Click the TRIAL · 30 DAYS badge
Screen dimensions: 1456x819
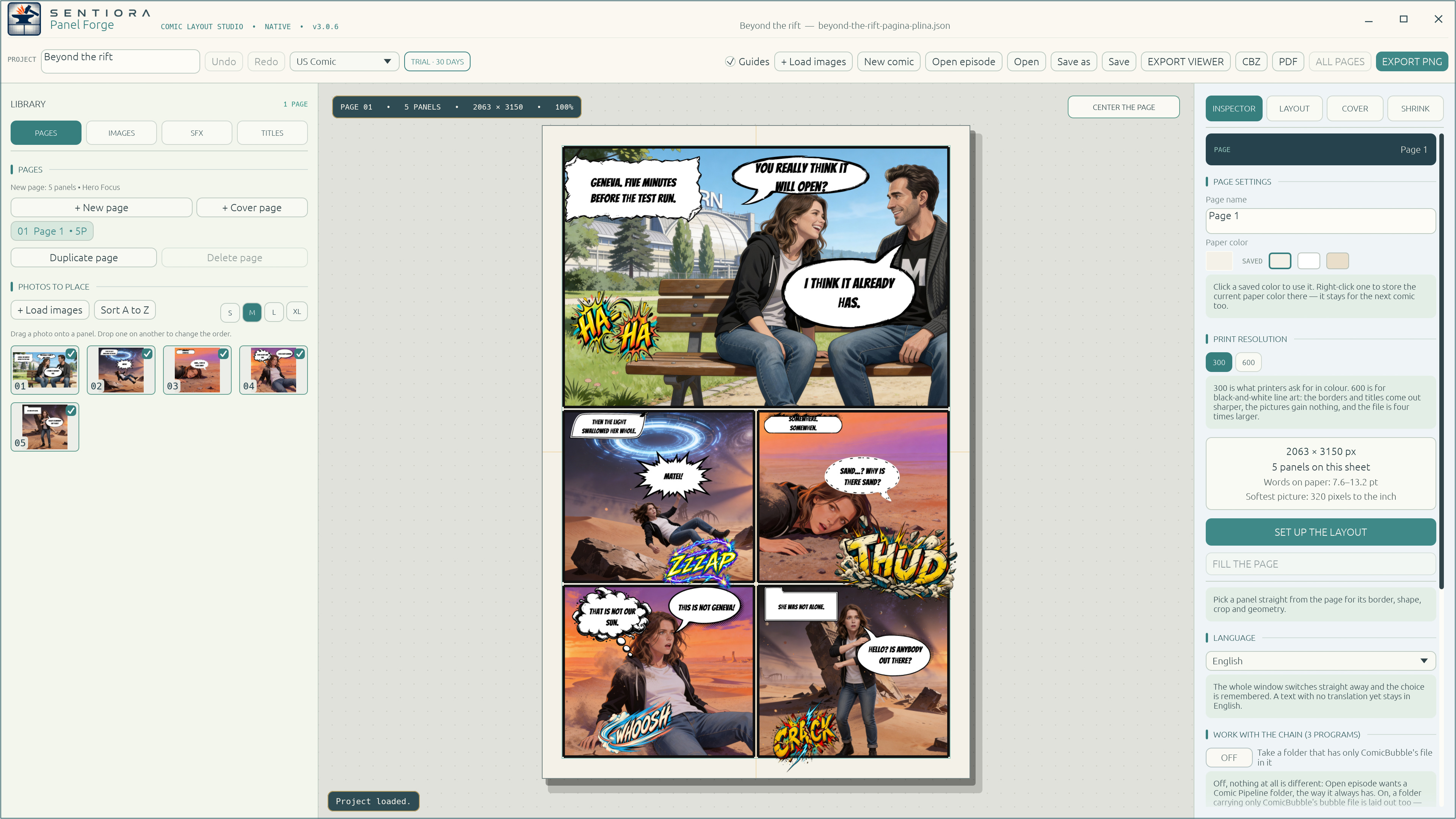click(x=437, y=61)
